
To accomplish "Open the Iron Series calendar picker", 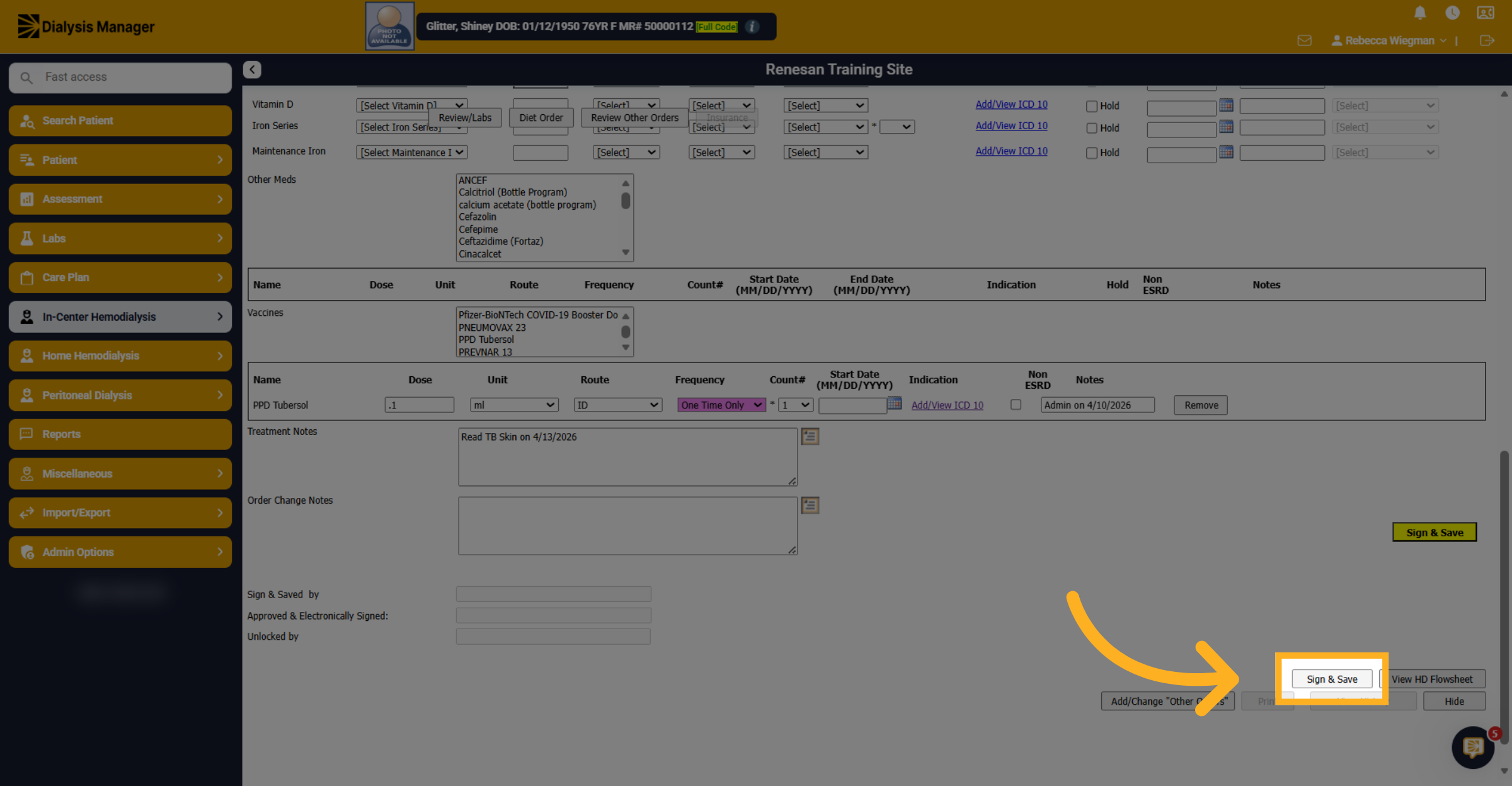I will click(1226, 127).
